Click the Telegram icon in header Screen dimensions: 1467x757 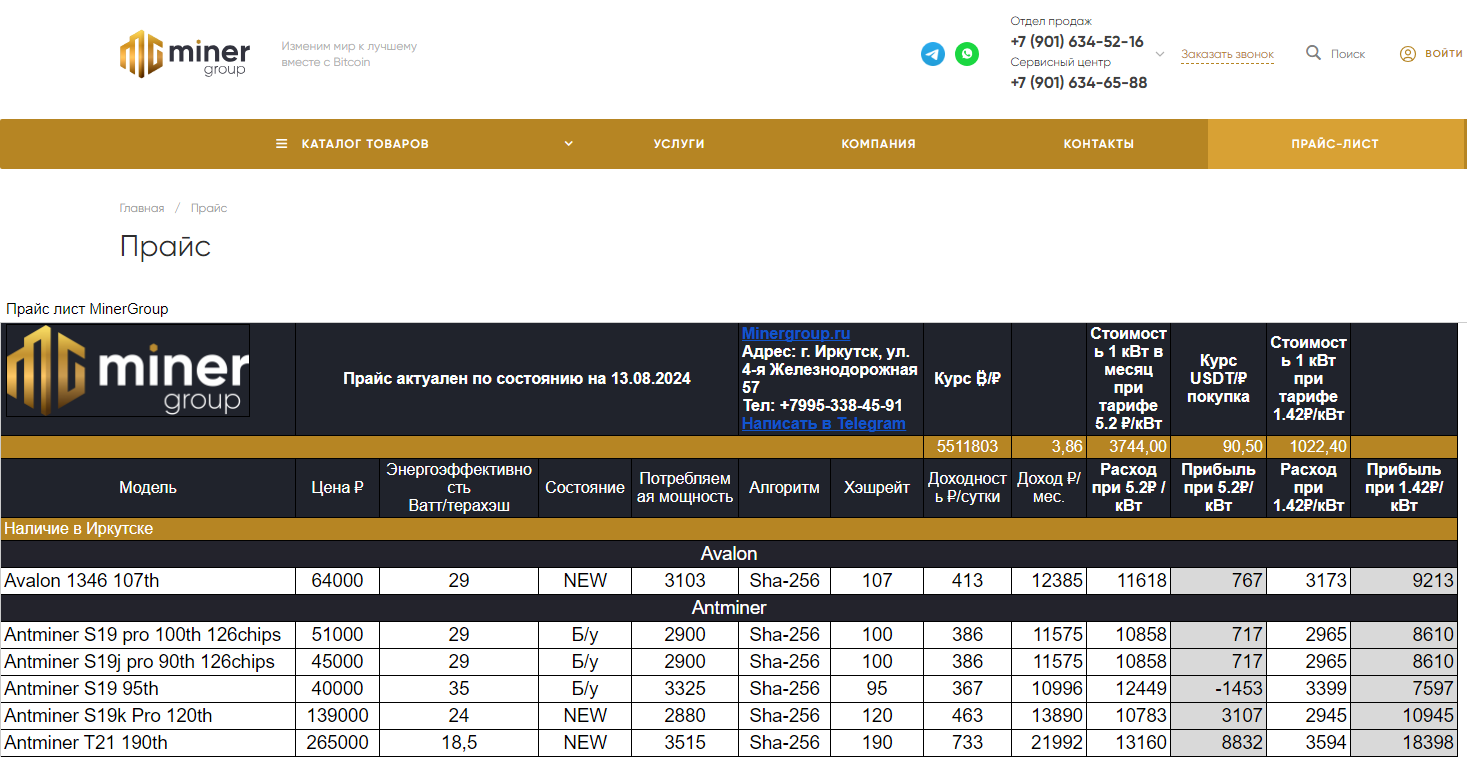[x=932, y=54]
